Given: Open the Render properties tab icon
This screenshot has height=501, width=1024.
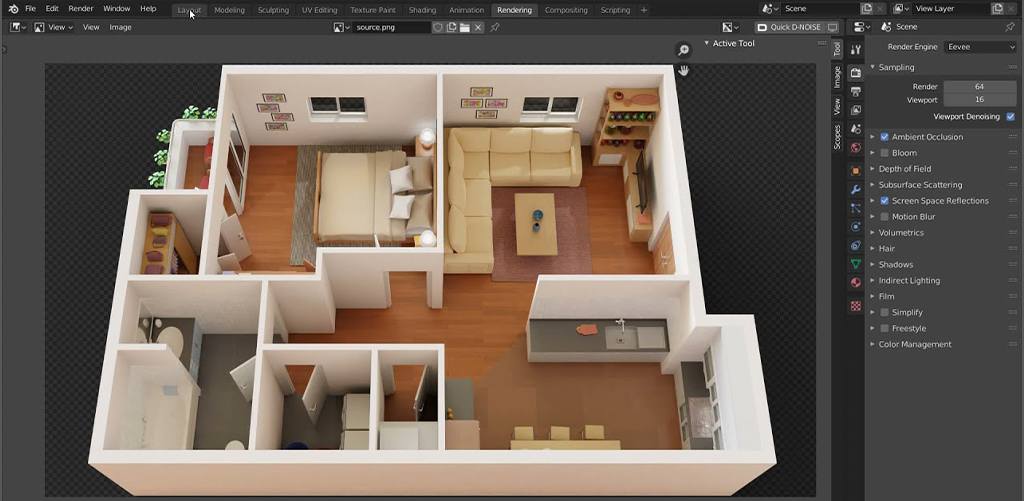Looking at the screenshot, I should click(856, 72).
